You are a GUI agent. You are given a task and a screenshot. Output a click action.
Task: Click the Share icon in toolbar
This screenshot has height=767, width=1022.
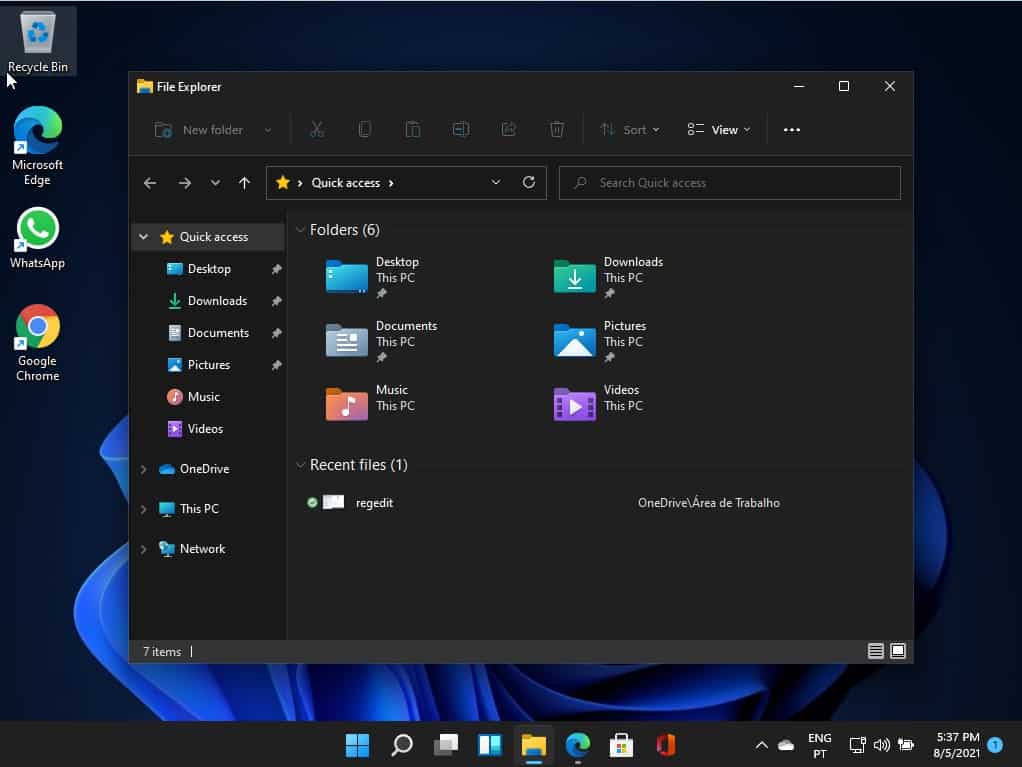(508, 130)
